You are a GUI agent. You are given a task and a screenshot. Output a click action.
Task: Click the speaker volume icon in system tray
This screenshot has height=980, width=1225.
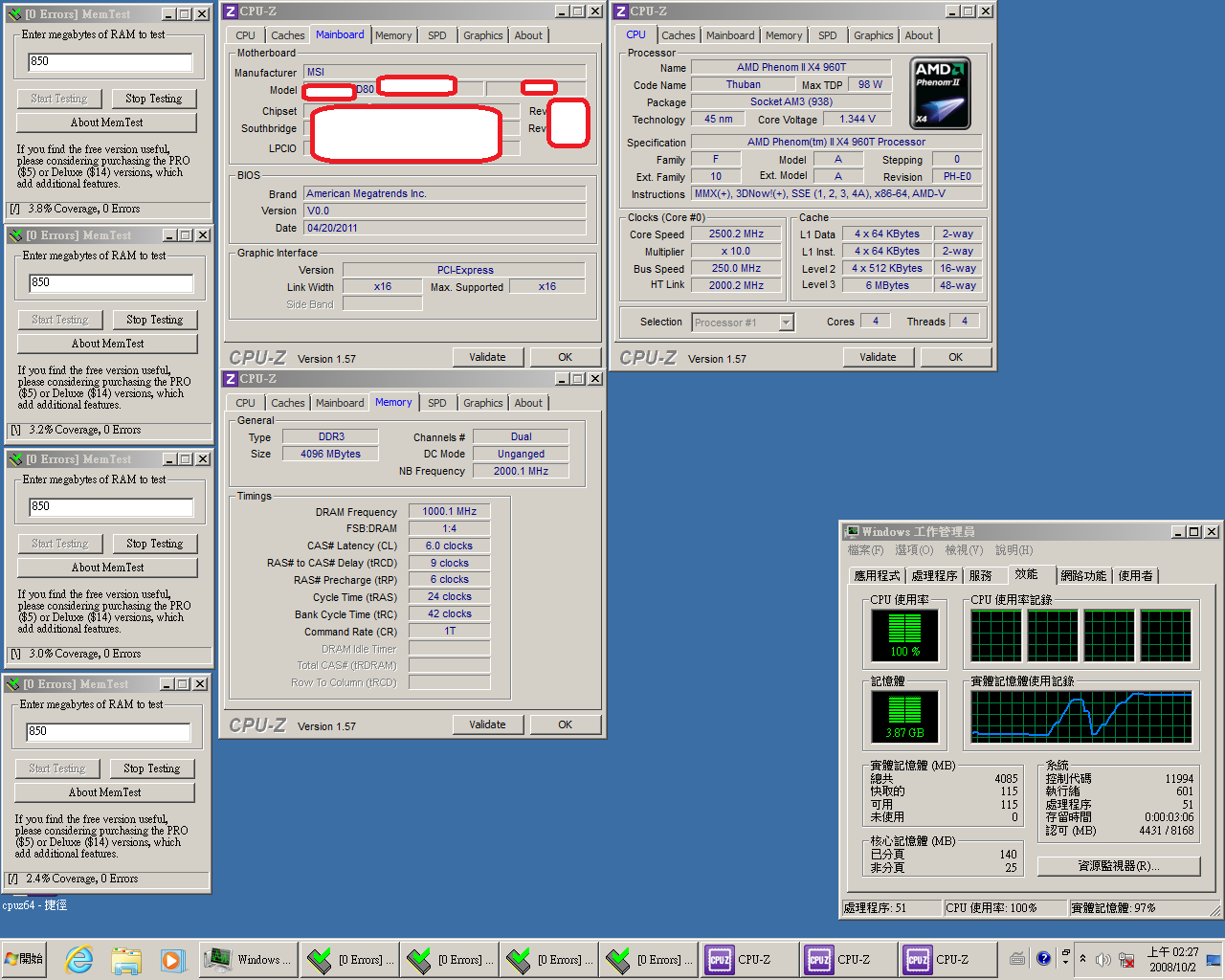pos(1102,959)
